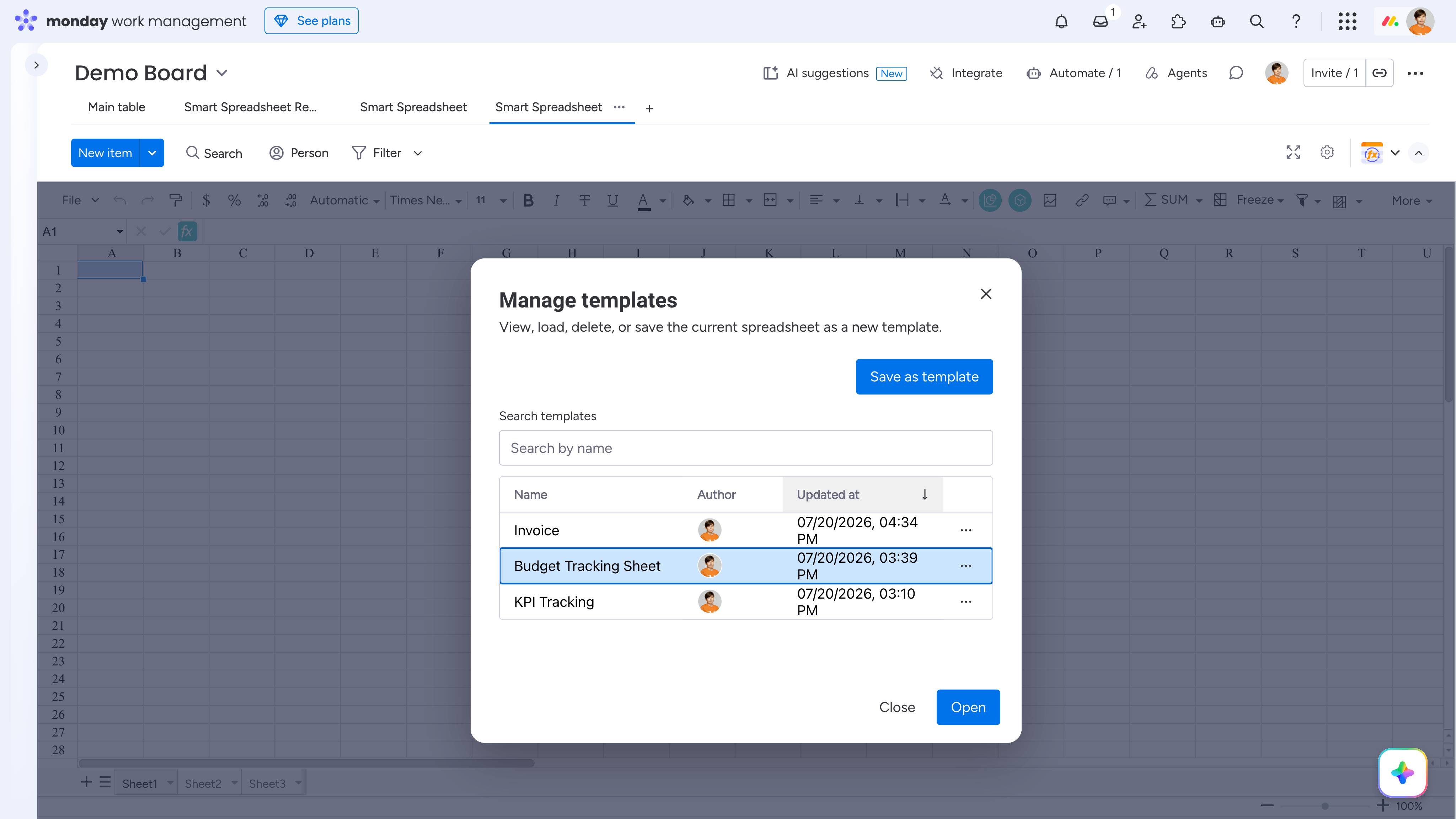1456x819 pixels.
Task: Open the Automate / 1 panel
Action: [1074, 73]
